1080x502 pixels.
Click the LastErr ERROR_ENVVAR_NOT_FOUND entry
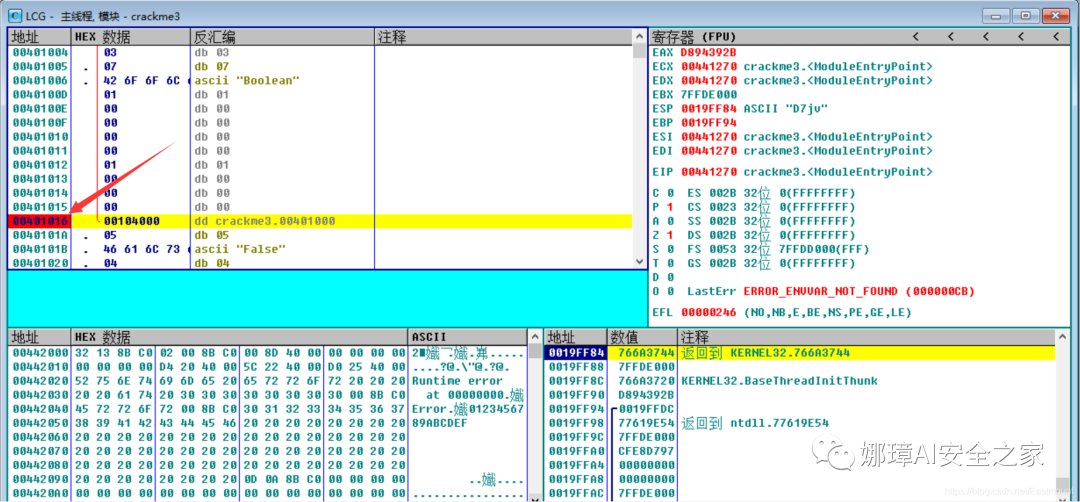[831, 291]
